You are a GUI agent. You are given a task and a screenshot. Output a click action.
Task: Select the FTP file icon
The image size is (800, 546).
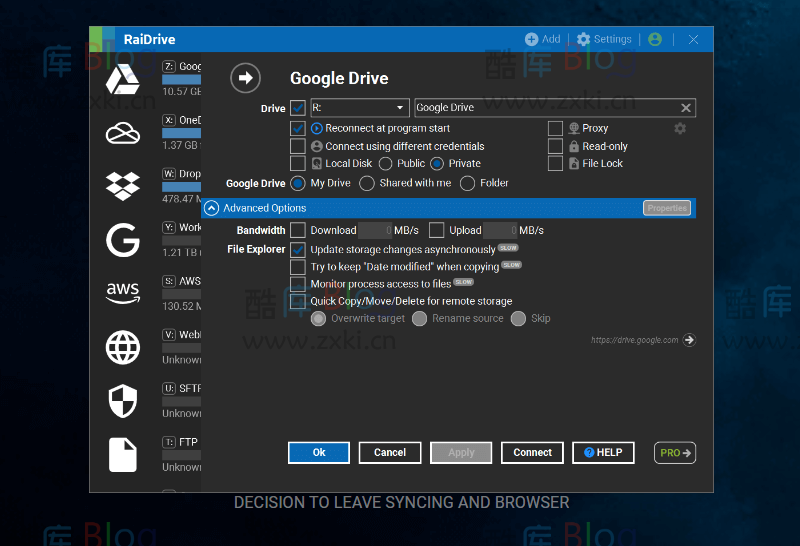click(123, 454)
